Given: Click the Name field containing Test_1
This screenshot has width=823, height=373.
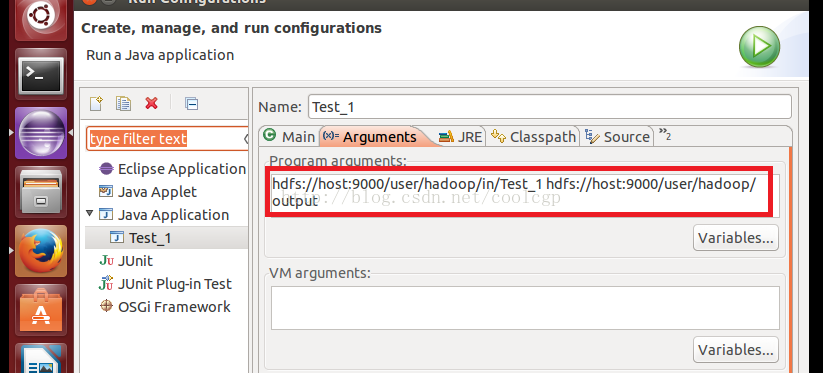Looking at the screenshot, I should 550,107.
